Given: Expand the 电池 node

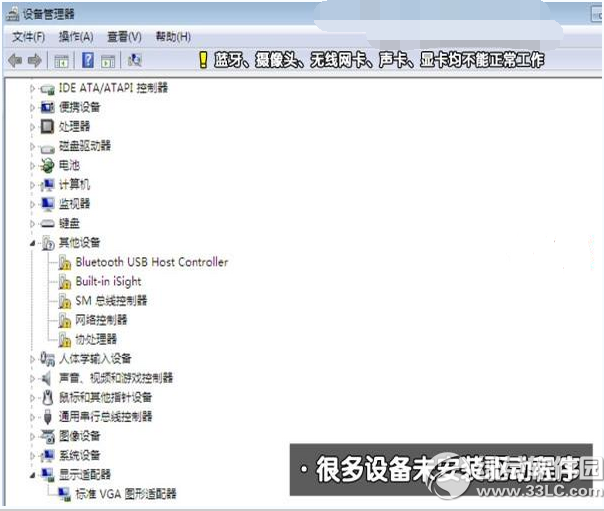Looking at the screenshot, I should (x=32, y=166).
